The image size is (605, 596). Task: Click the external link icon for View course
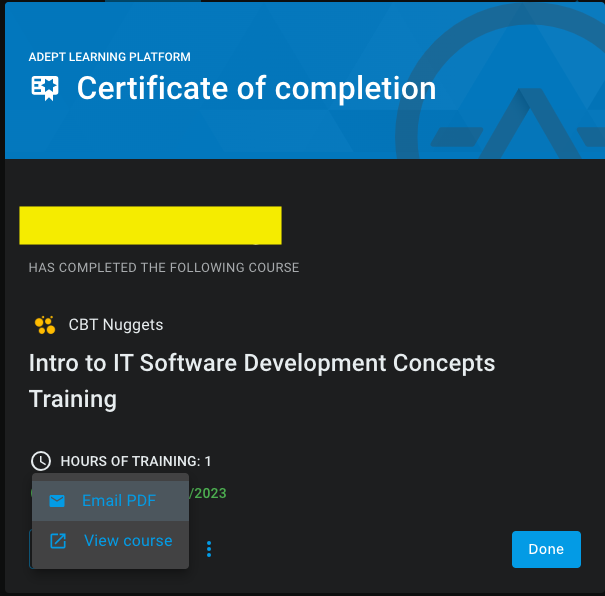58,541
